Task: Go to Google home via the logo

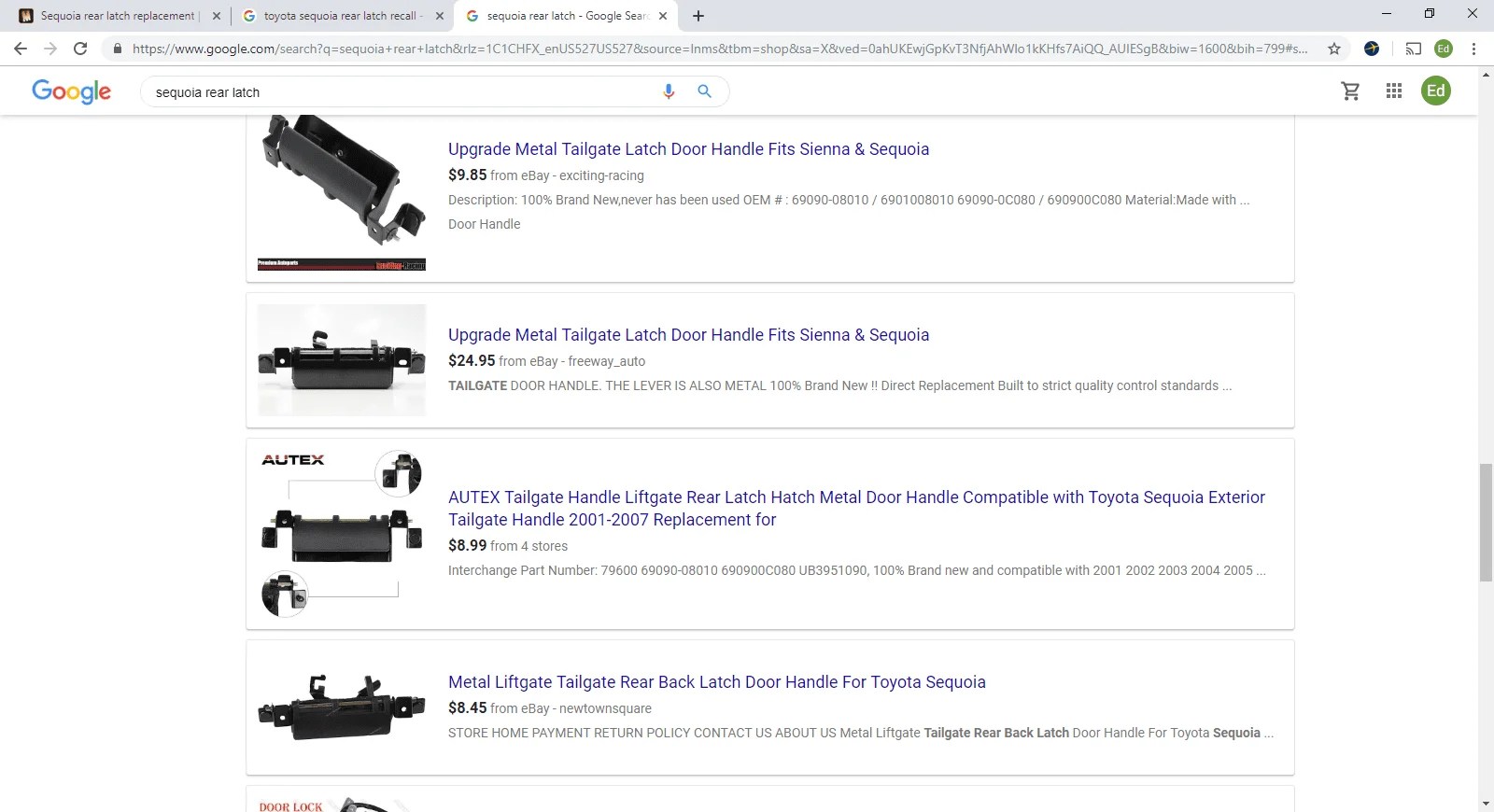Action: pyautogui.click(x=71, y=91)
